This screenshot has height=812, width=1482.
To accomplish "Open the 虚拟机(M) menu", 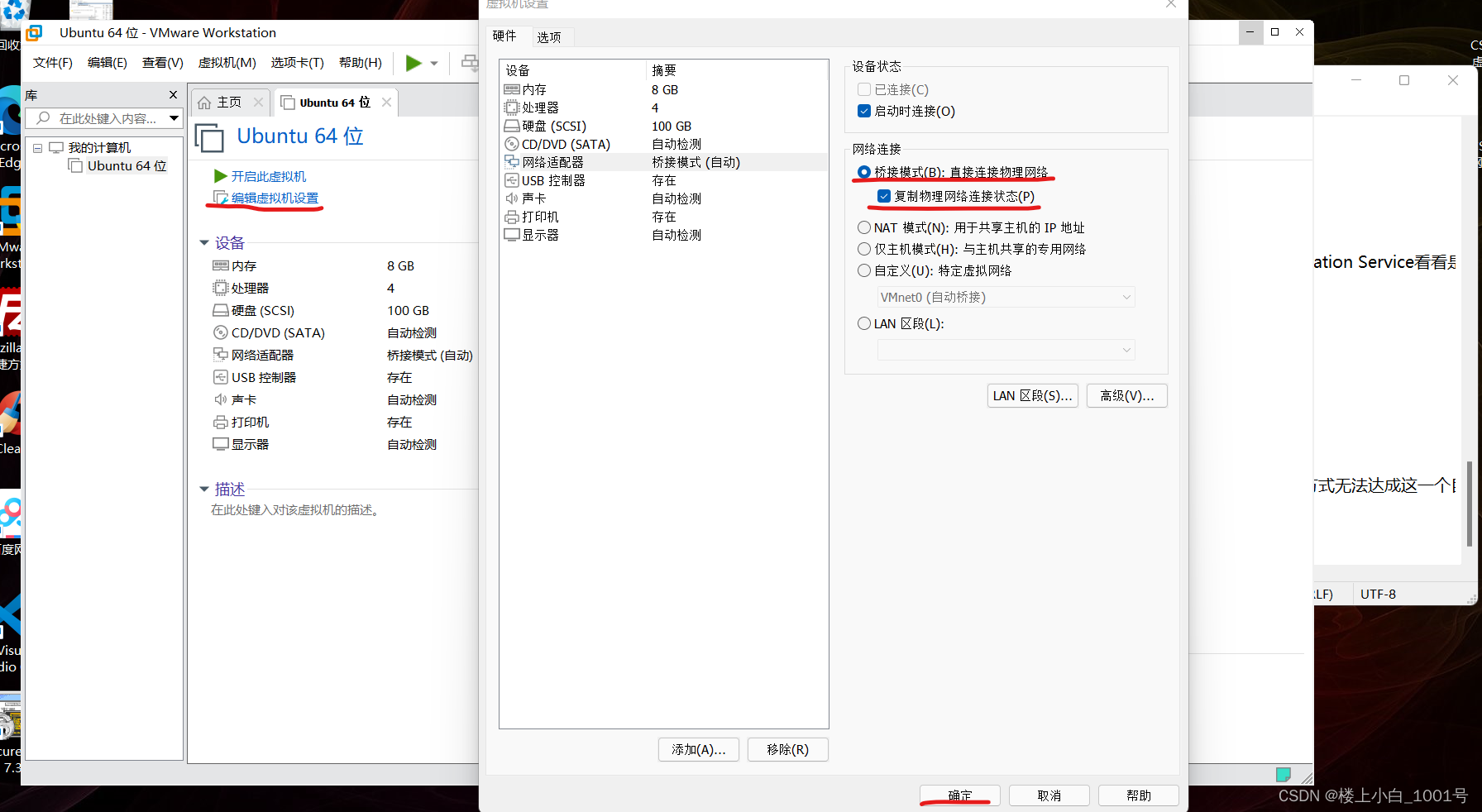I will pos(227,63).
